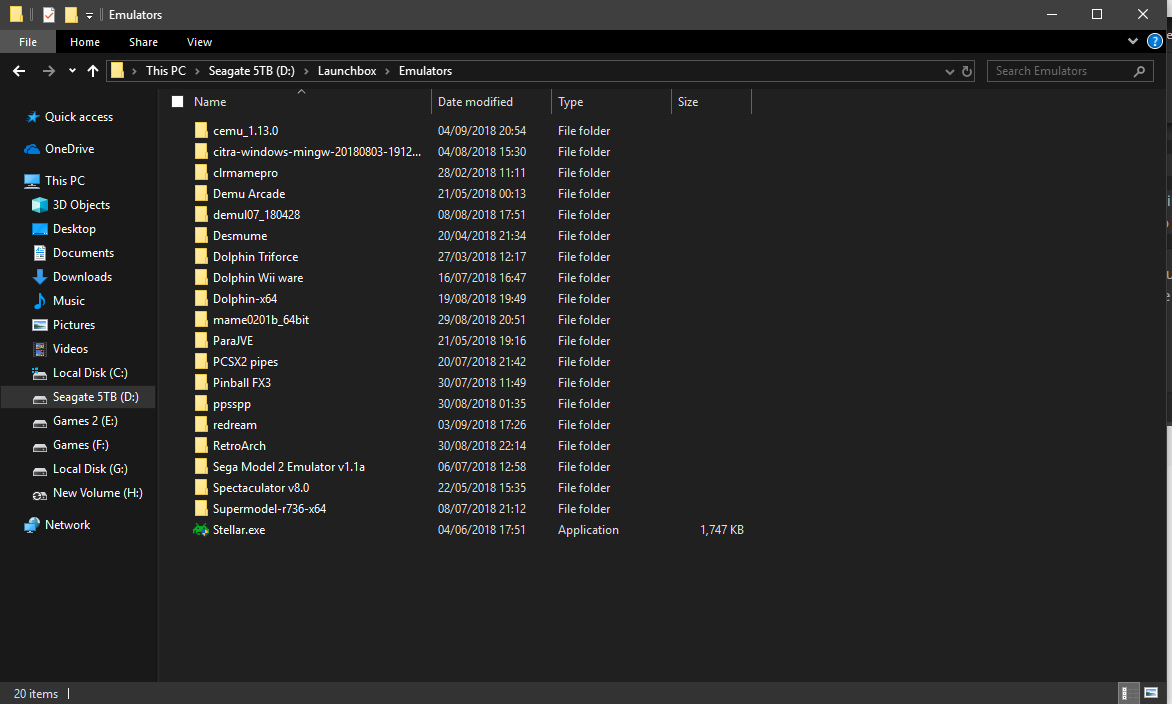
Task: Click the Properties quick access toolbar icon
Action: (49, 14)
